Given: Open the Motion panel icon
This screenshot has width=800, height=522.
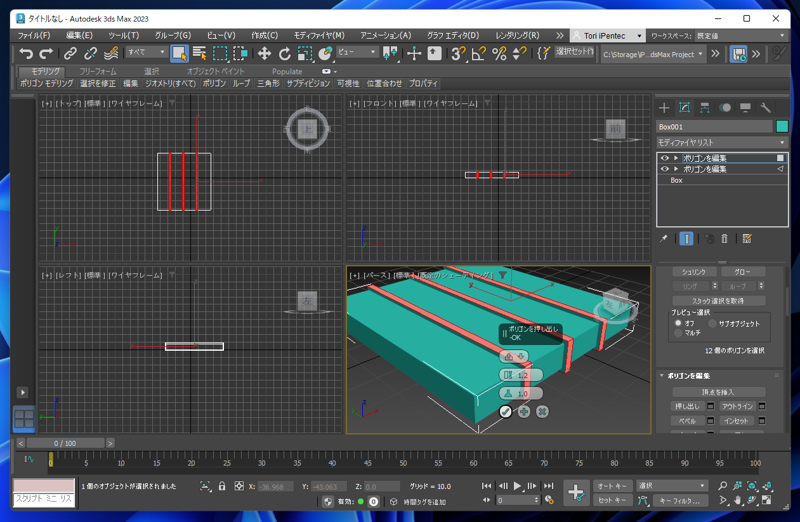Looking at the screenshot, I should coord(725,108).
